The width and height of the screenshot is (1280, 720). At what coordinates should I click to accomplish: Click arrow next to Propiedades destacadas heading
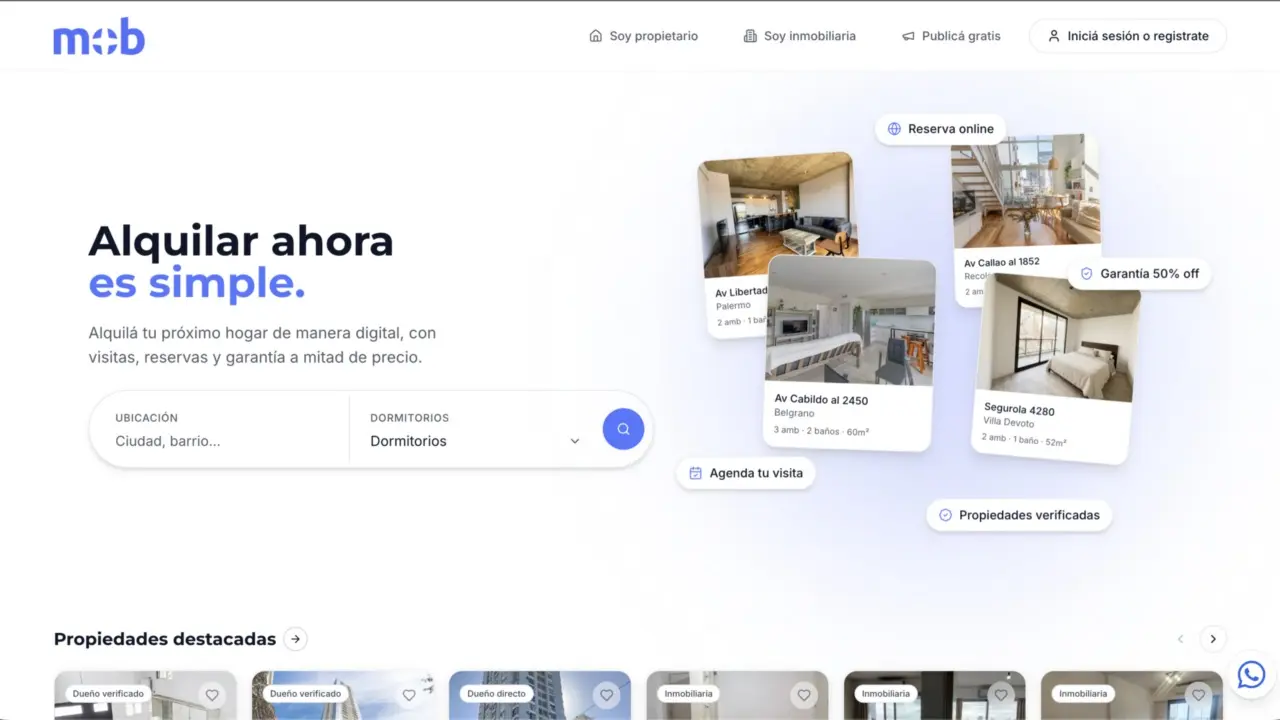coord(295,639)
